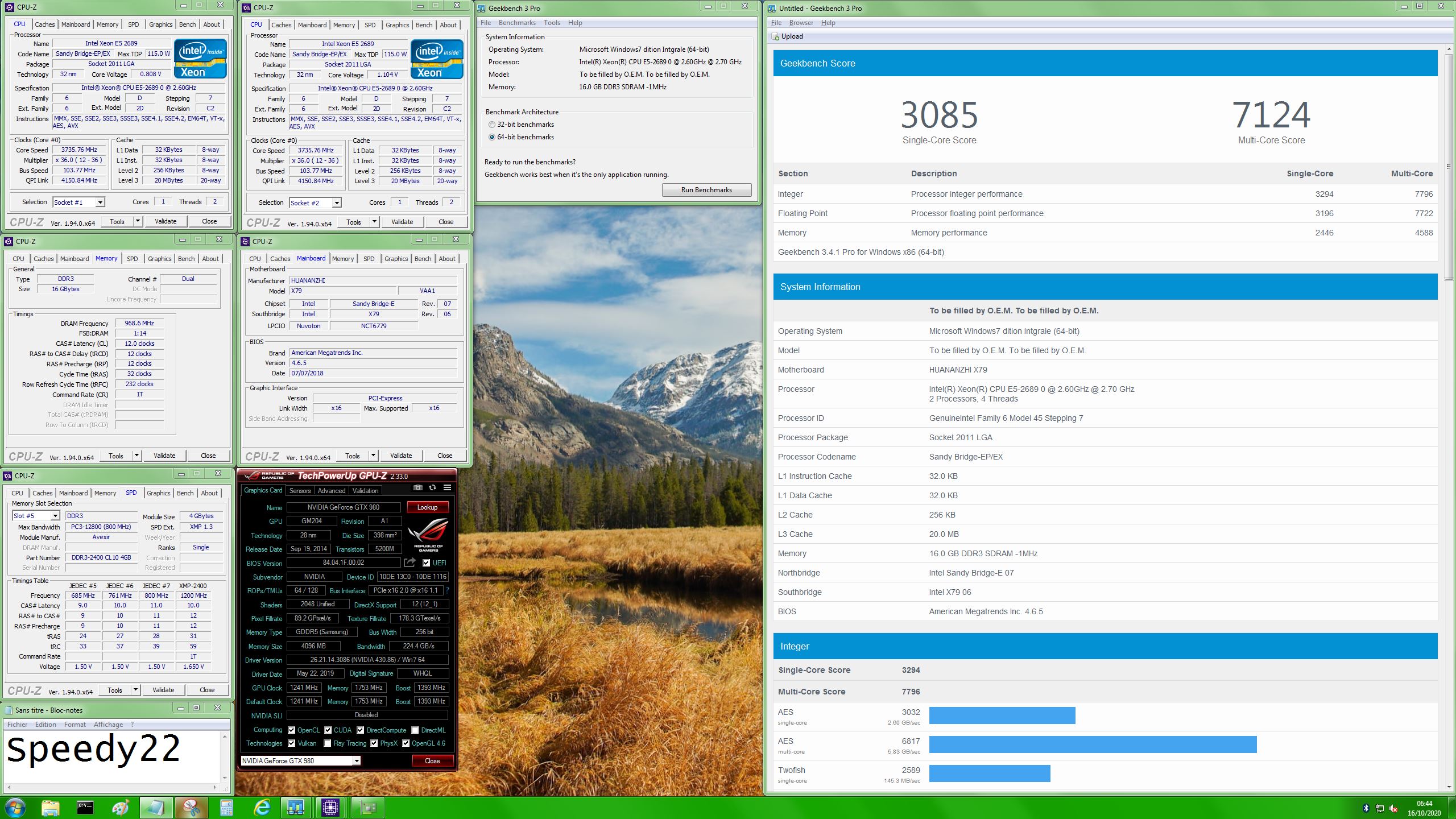This screenshot has height=819, width=1456.
Task: Click Close in the CPU-Z SPD window
Action: 207,690
